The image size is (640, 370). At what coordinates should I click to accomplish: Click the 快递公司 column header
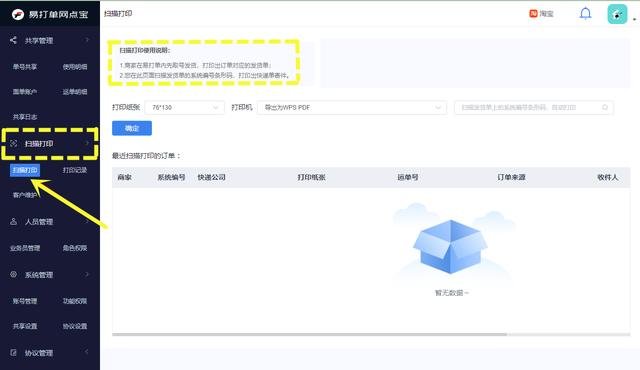(x=211, y=177)
